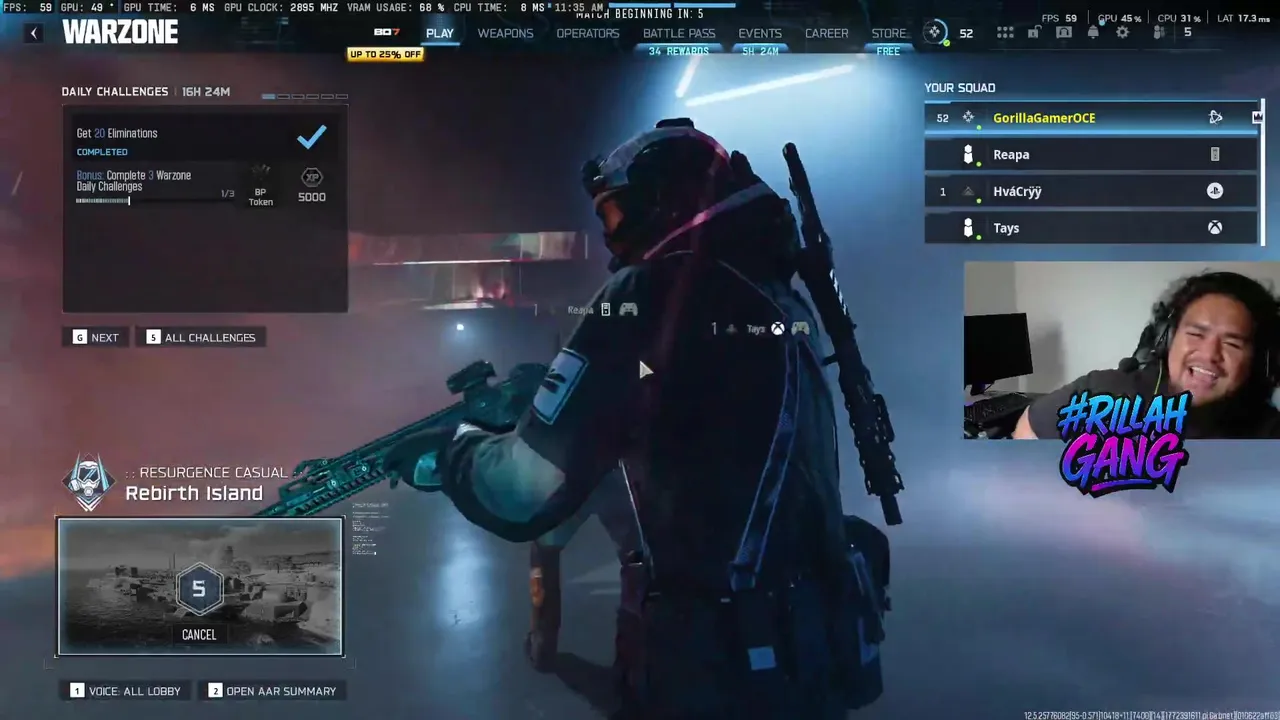Click the 5000 XP reward icon
The height and width of the screenshot is (720, 1280).
tap(312, 185)
